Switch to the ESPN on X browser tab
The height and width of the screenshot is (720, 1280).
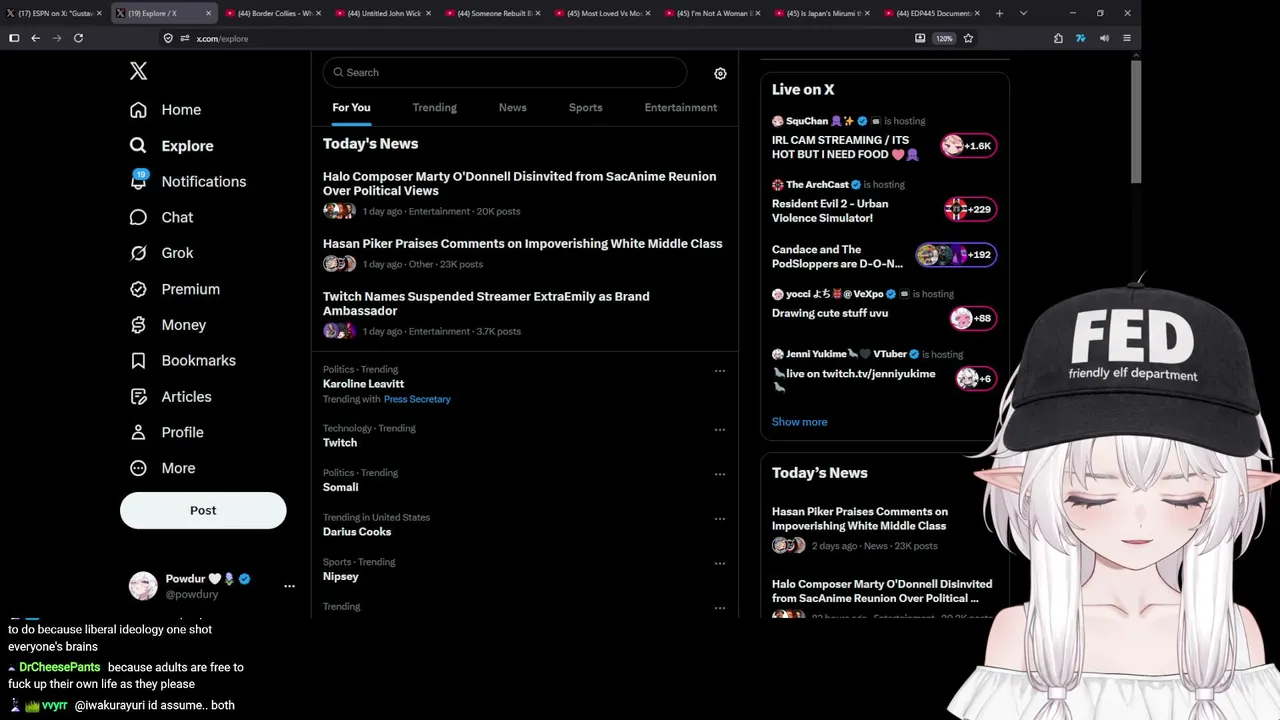[x=54, y=13]
